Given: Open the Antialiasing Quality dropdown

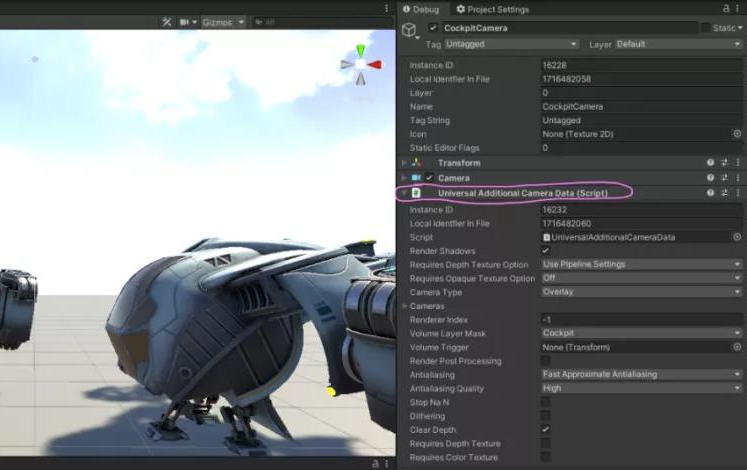Looking at the screenshot, I should point(641,389).
